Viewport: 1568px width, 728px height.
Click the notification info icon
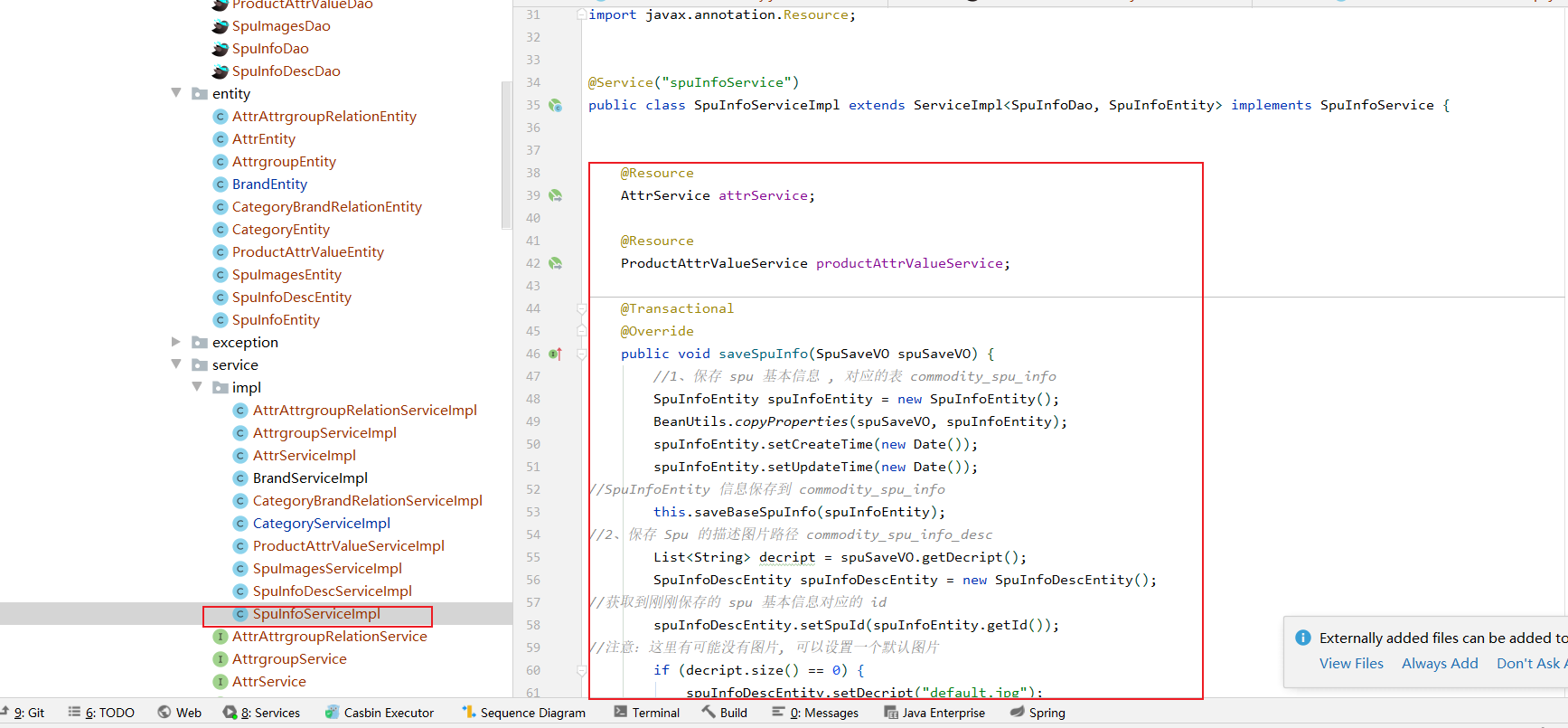pyautogui.click(x=1303, y=638)
